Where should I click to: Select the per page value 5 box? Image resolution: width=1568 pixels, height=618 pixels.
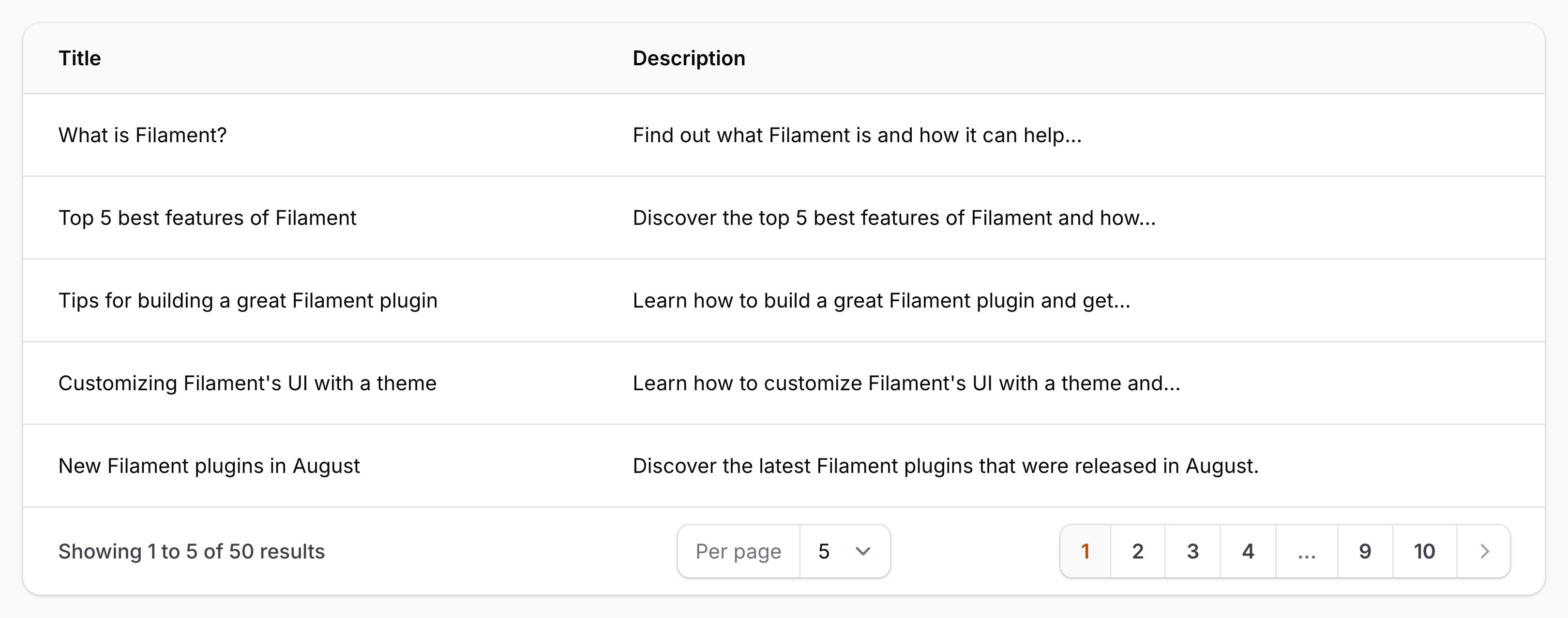(845, 551)
